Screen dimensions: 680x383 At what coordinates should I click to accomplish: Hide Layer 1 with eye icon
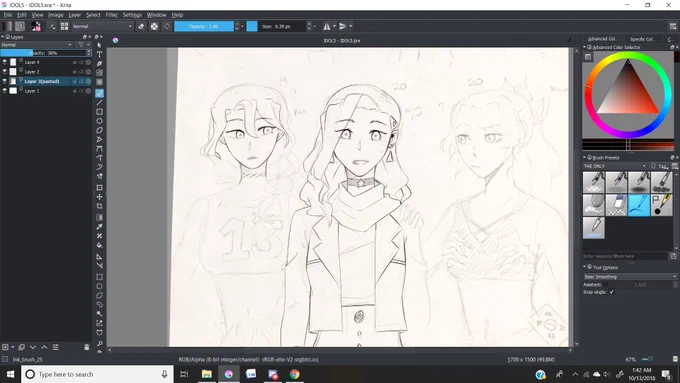[5, 91]
